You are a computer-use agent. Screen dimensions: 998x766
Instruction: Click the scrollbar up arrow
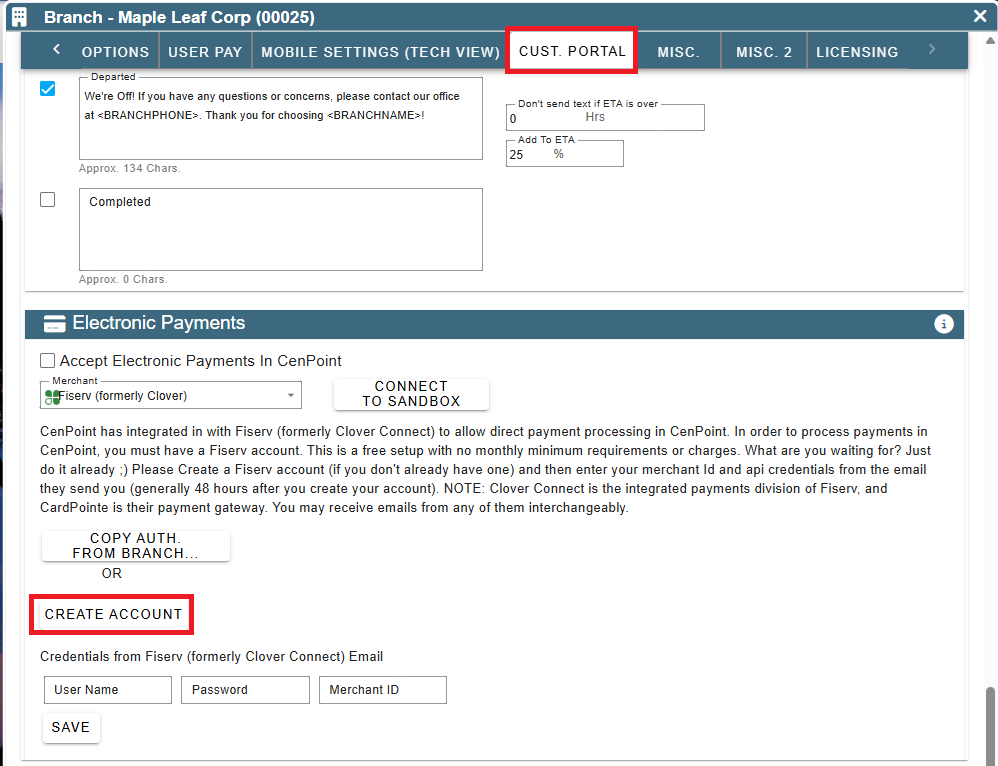(x=990, y=40)
